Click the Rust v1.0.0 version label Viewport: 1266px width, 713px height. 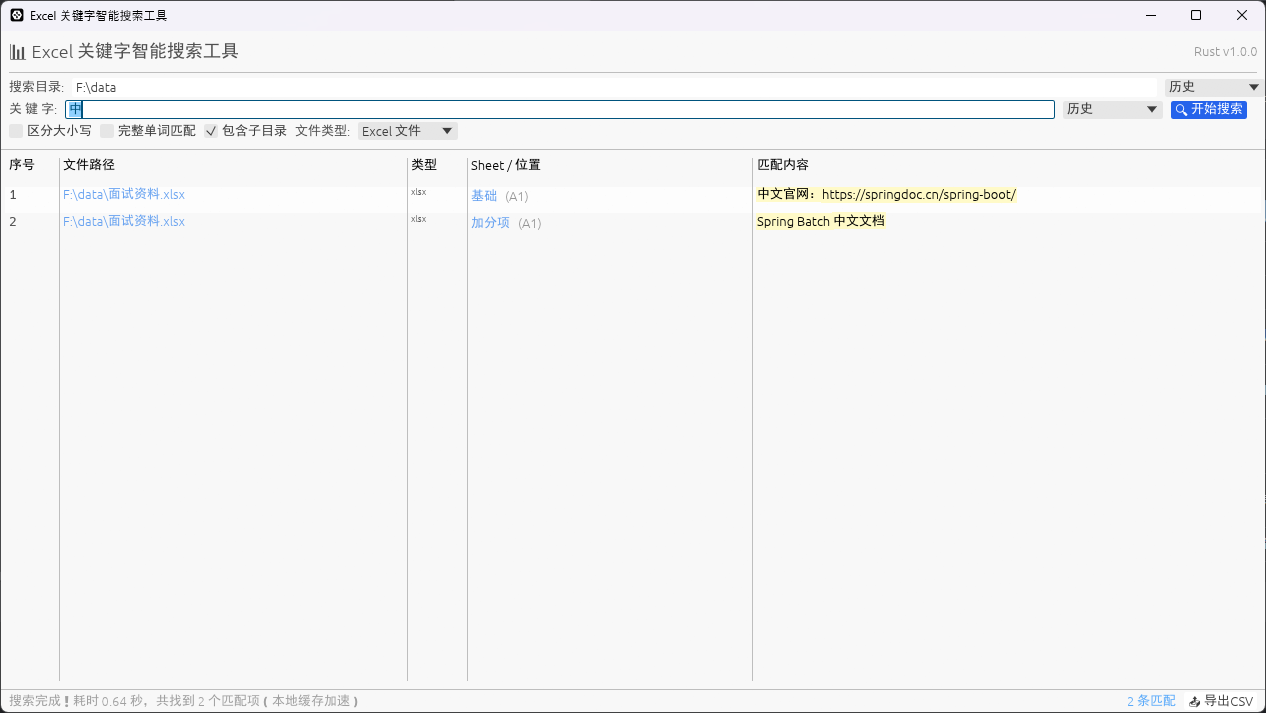click(x=1225, y=52)
